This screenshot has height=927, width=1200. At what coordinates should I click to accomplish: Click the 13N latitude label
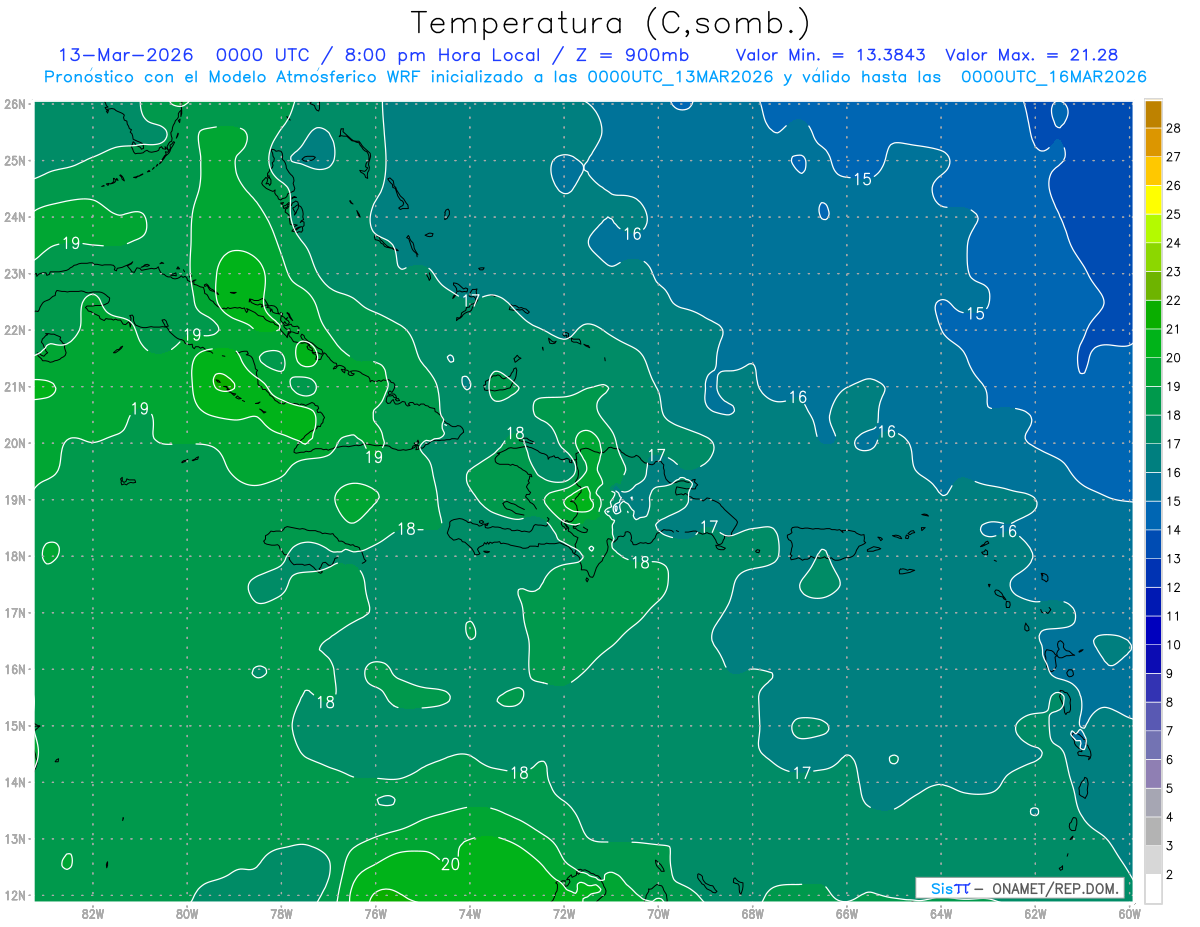pyautogui.click(x=14, y=839)
